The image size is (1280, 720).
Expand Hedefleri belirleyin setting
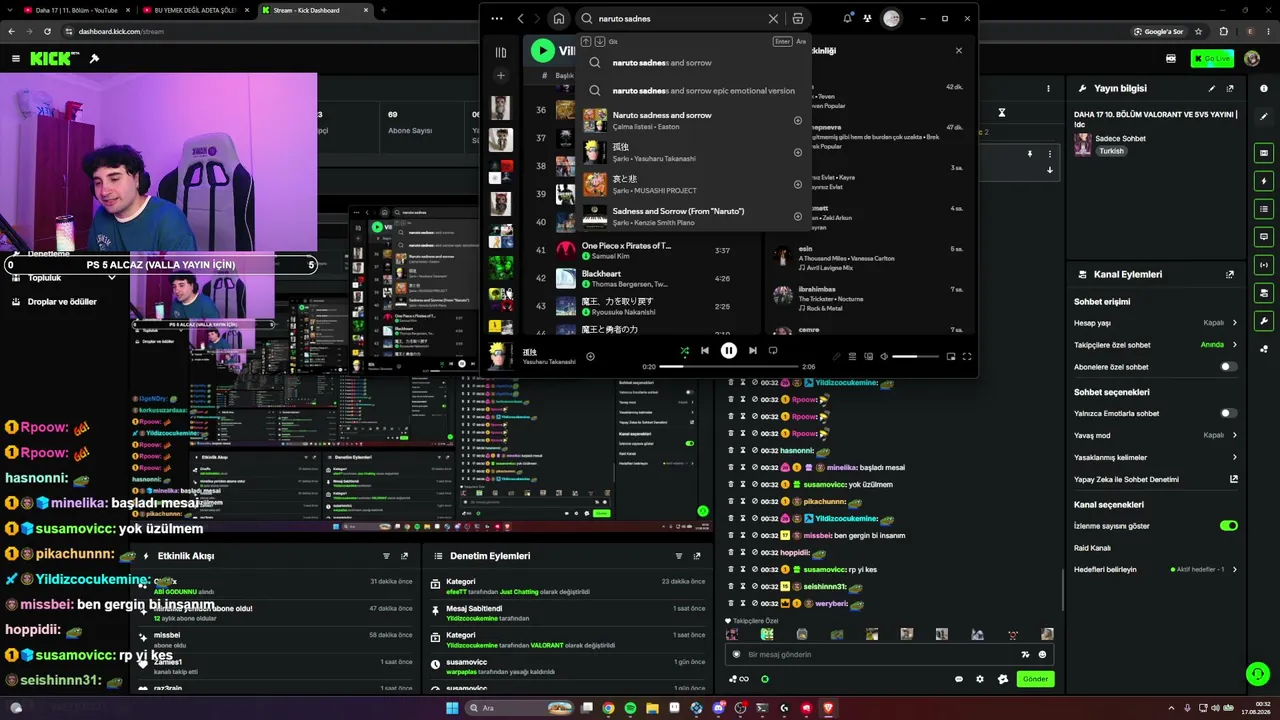click(1156, 569)
